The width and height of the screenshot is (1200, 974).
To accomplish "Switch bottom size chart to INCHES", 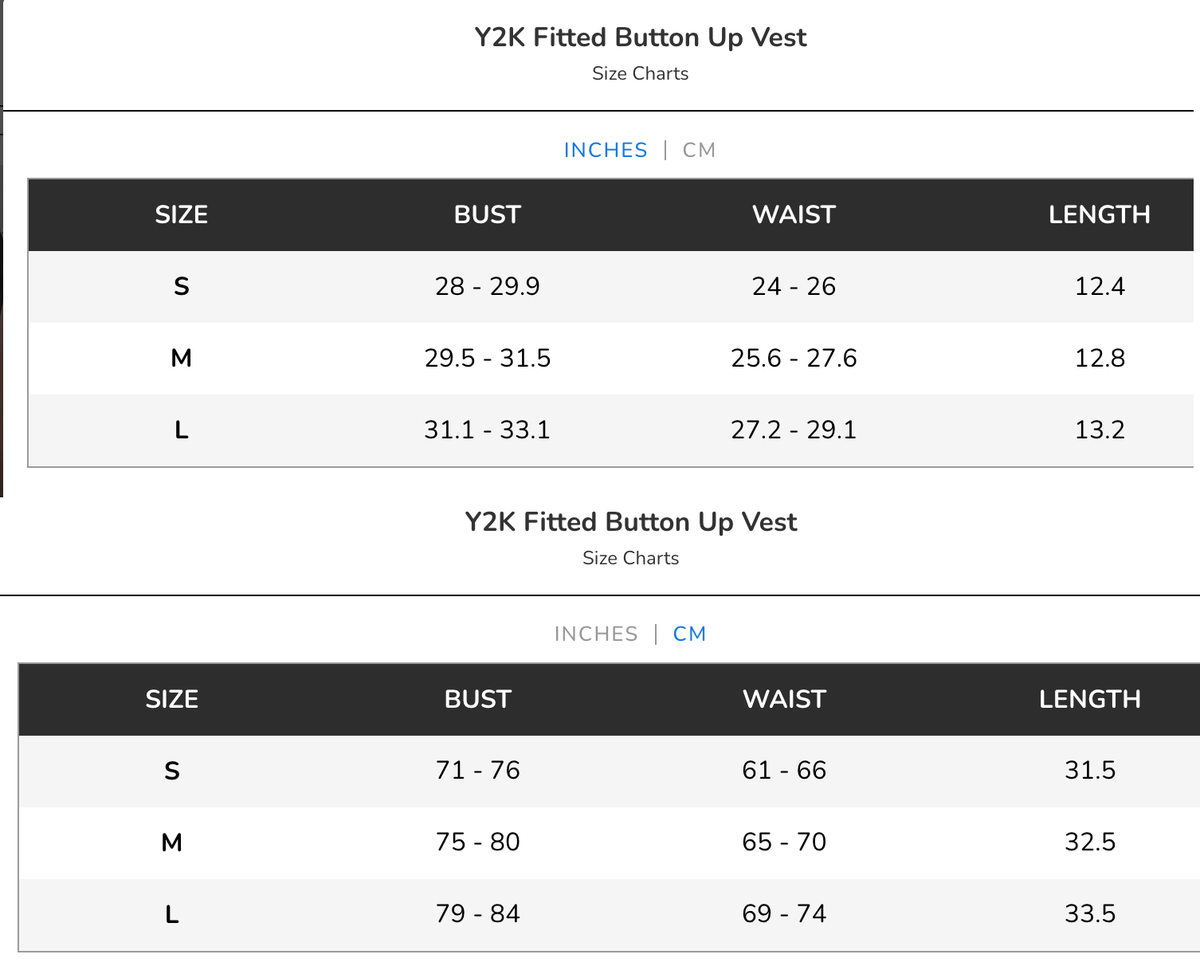I will click(x=596, y=634).
